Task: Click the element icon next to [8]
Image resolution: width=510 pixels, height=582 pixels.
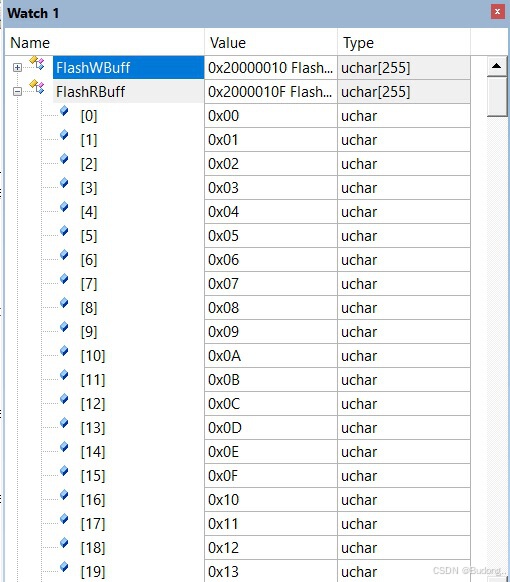Action: click(64, 303)
